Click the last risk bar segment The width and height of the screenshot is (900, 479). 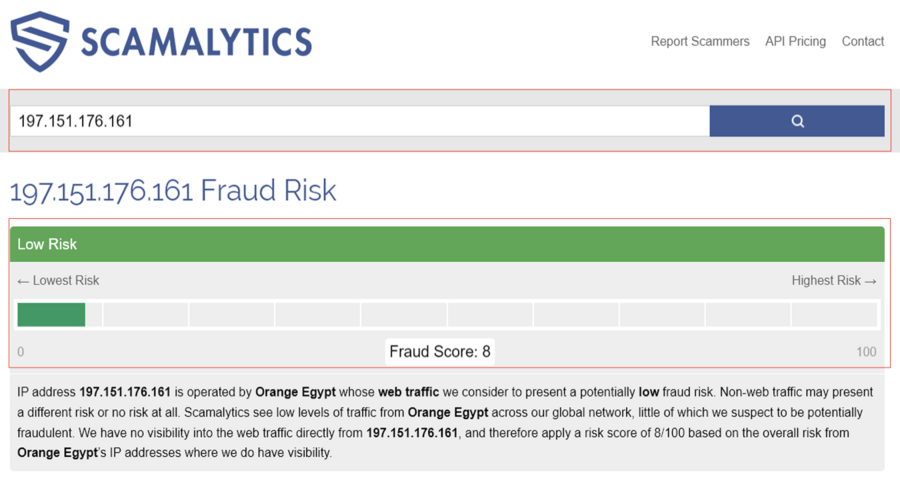click(834, 315)
